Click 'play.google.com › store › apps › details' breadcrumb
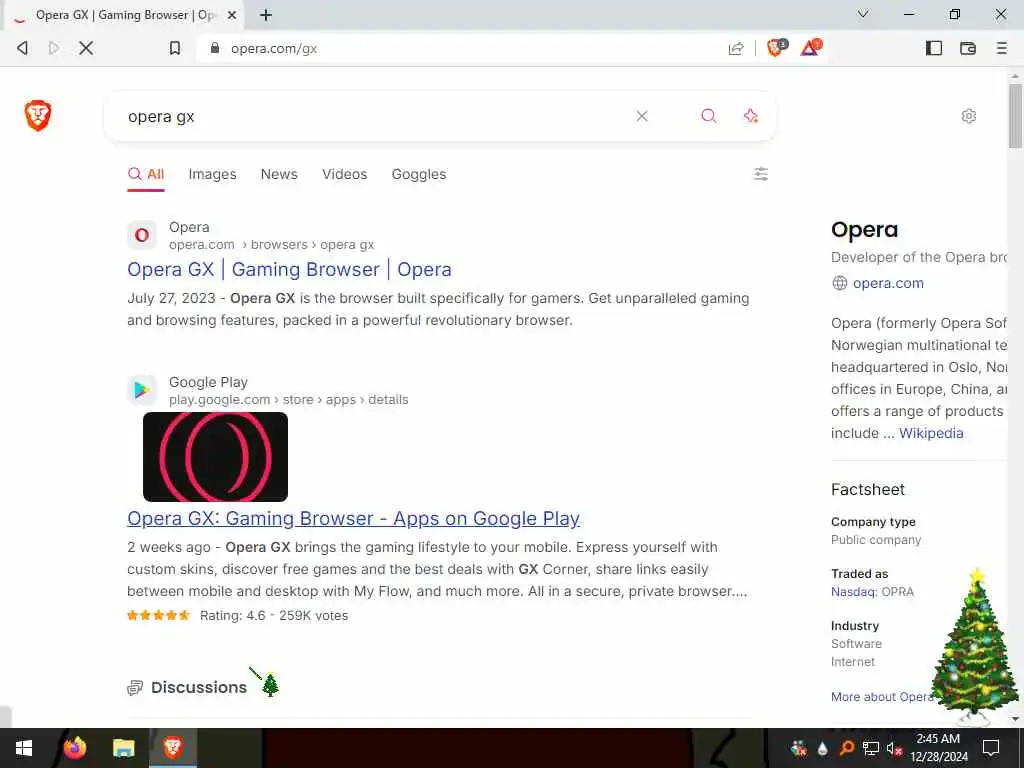Viewport: 1024px width, 768px height. pos(288,399)
